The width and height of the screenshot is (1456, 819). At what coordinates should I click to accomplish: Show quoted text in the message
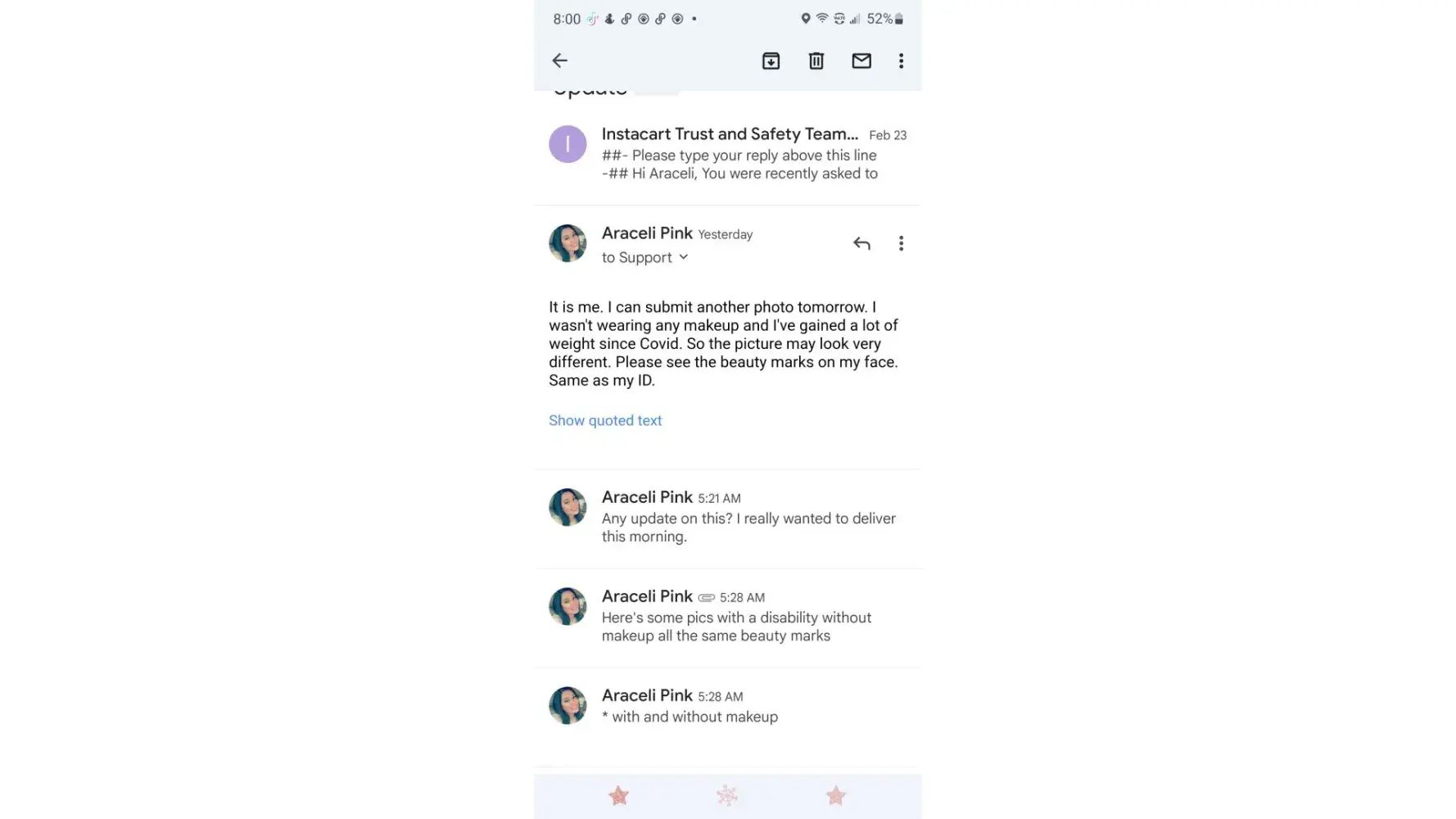click(x=605, y=420)
